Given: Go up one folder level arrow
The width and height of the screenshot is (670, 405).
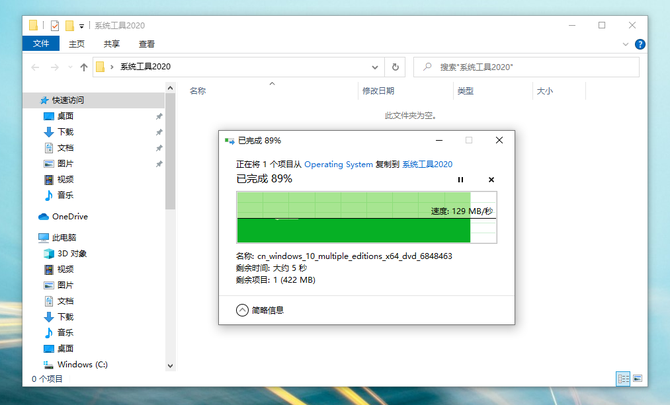Looking at the screenshot, I should pos(84,67).
